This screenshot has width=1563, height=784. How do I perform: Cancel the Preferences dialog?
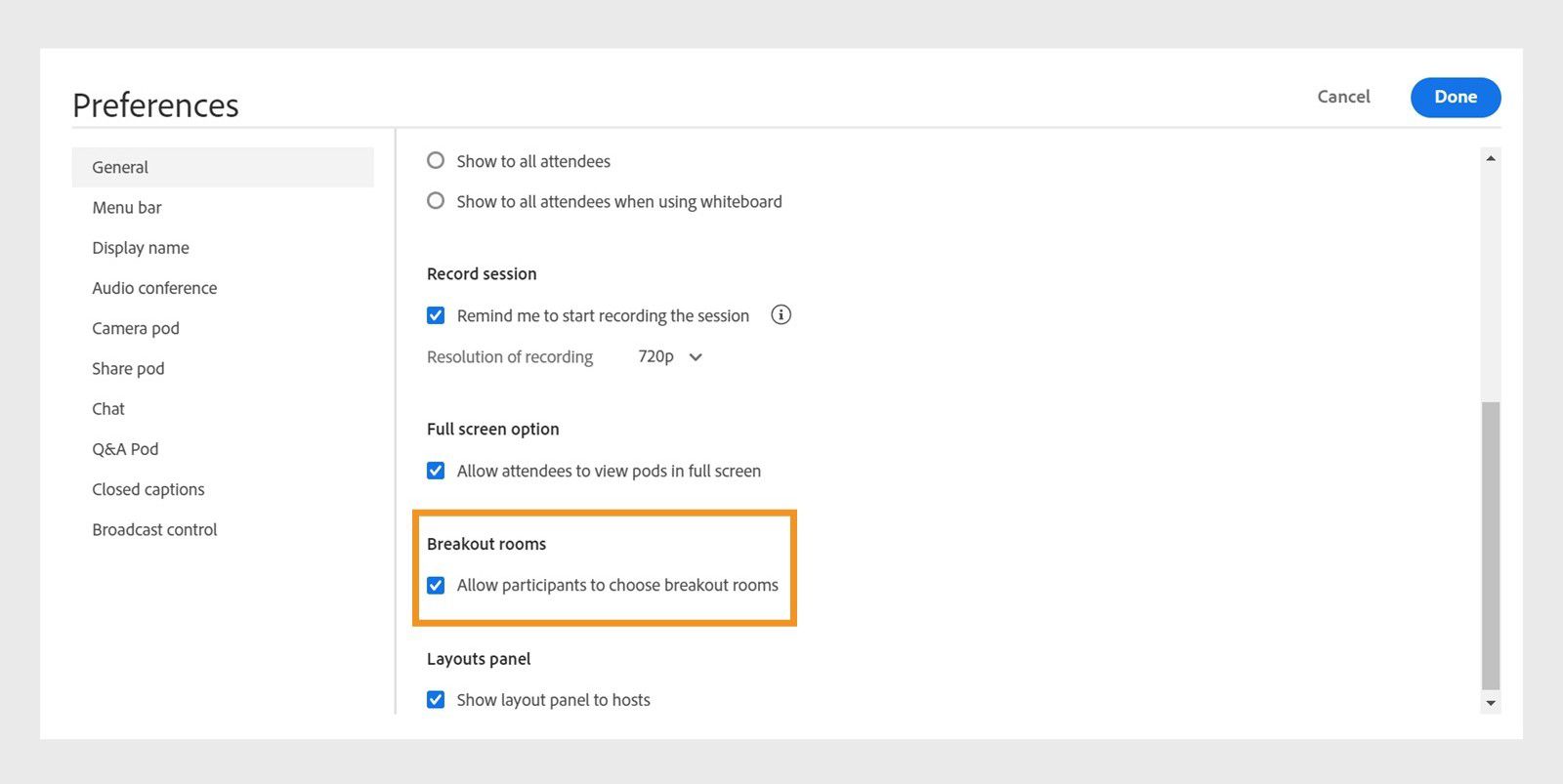1343,97
